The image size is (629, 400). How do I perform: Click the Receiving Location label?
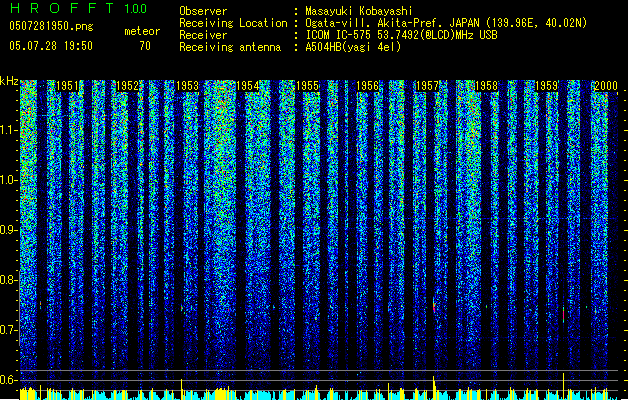pos(233,23)
